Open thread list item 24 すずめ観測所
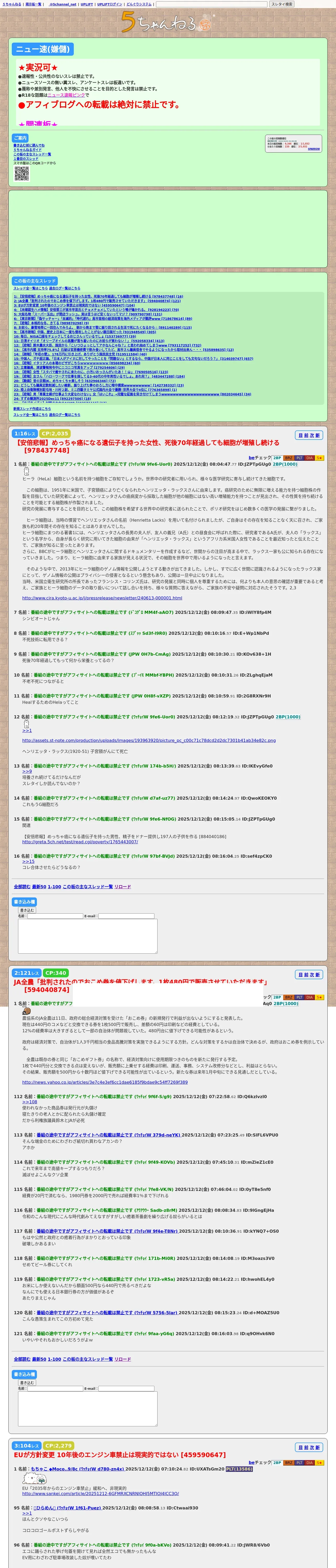This screenshot has width=336, height=1568. tap(52, 399)
